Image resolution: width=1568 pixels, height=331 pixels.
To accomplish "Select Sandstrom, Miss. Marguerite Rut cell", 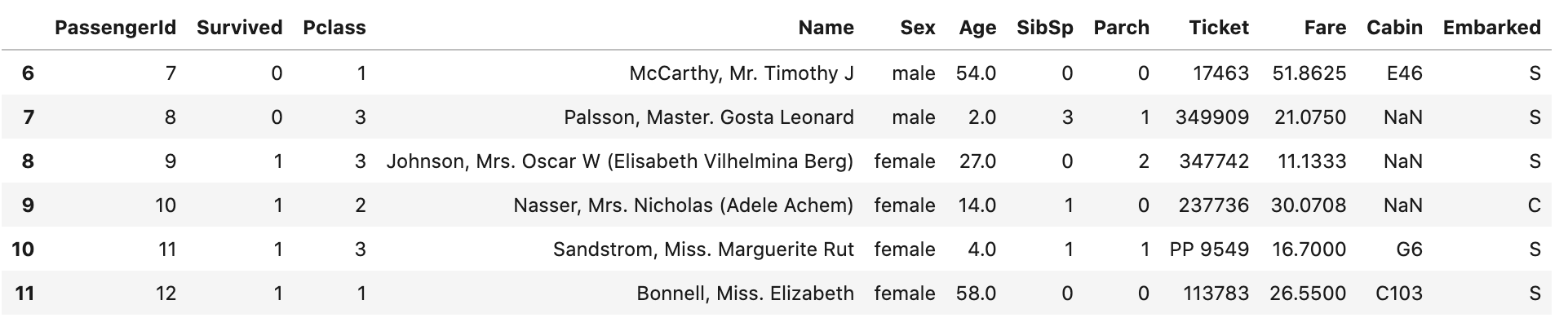I will tap(704, 249).
